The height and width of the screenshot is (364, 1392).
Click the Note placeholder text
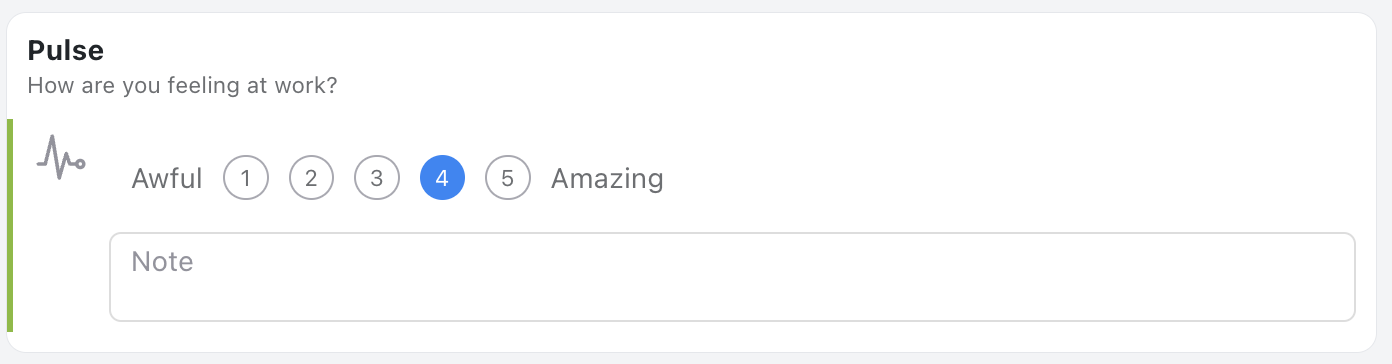click(162, 262)
